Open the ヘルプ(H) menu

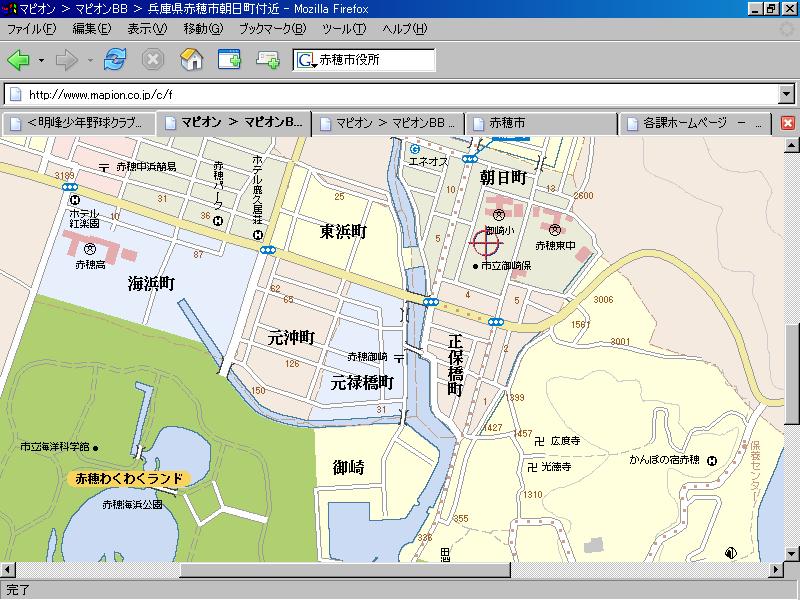pyautogui.click(x=405, y=29)
